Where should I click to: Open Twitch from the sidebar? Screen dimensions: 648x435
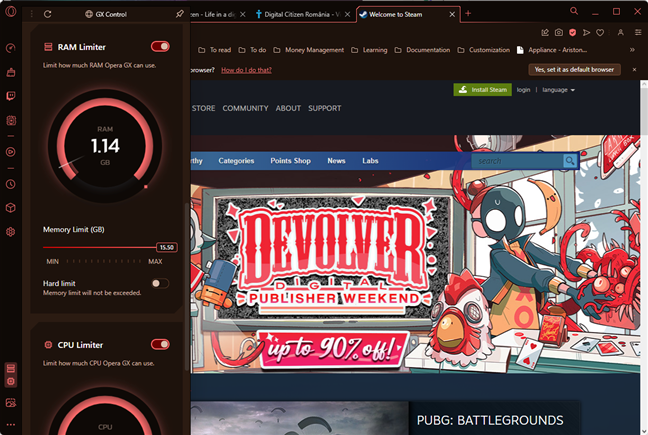click(11, 96)
